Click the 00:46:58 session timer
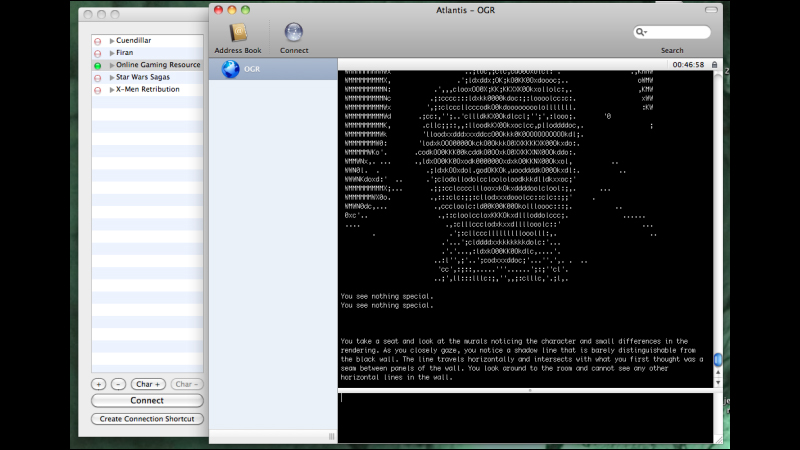Screen dimensions: 800x450 688,65
